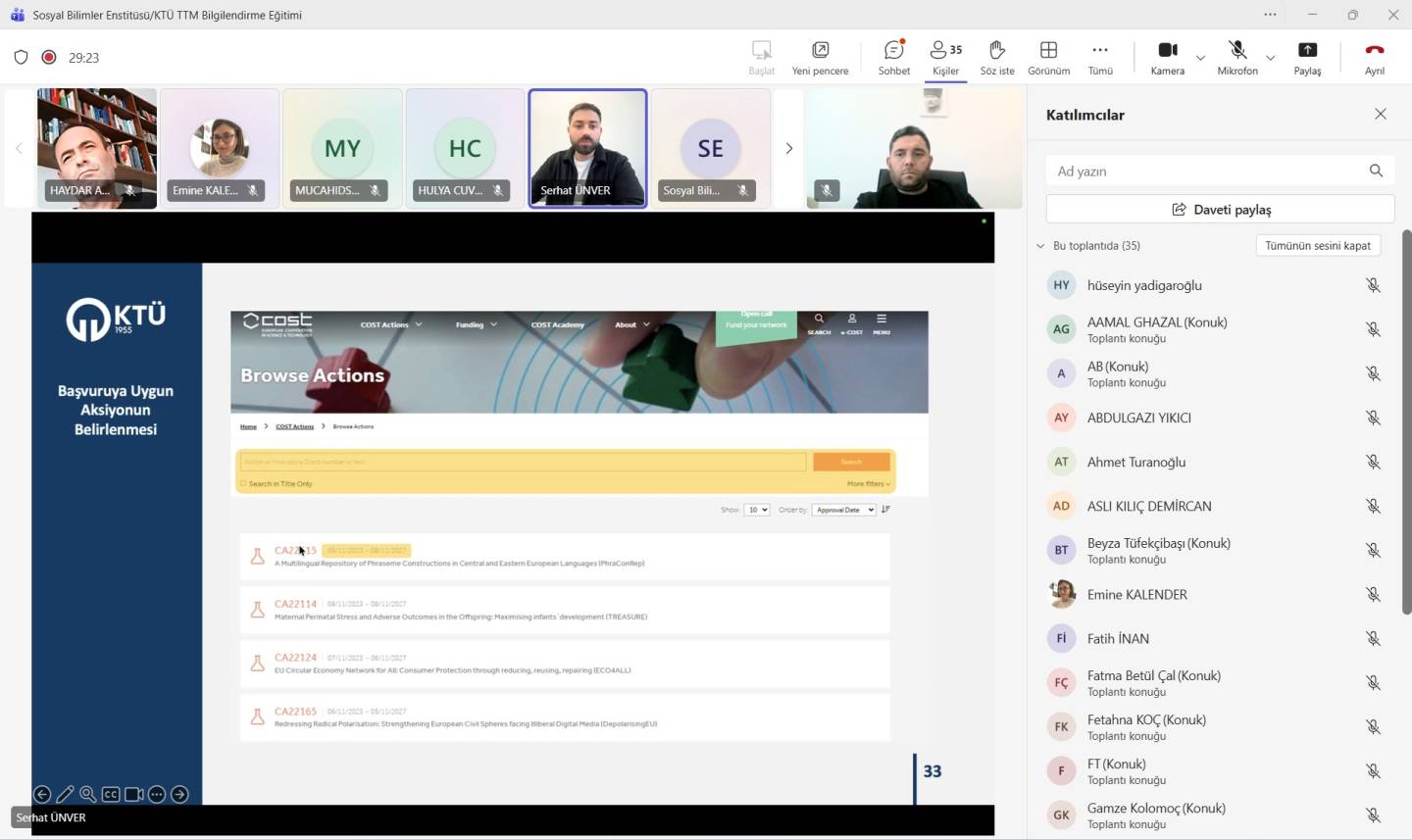This screenshot has width=1412, height=840.
Task: Open the Kişiler participants tab
Action: 945,57
